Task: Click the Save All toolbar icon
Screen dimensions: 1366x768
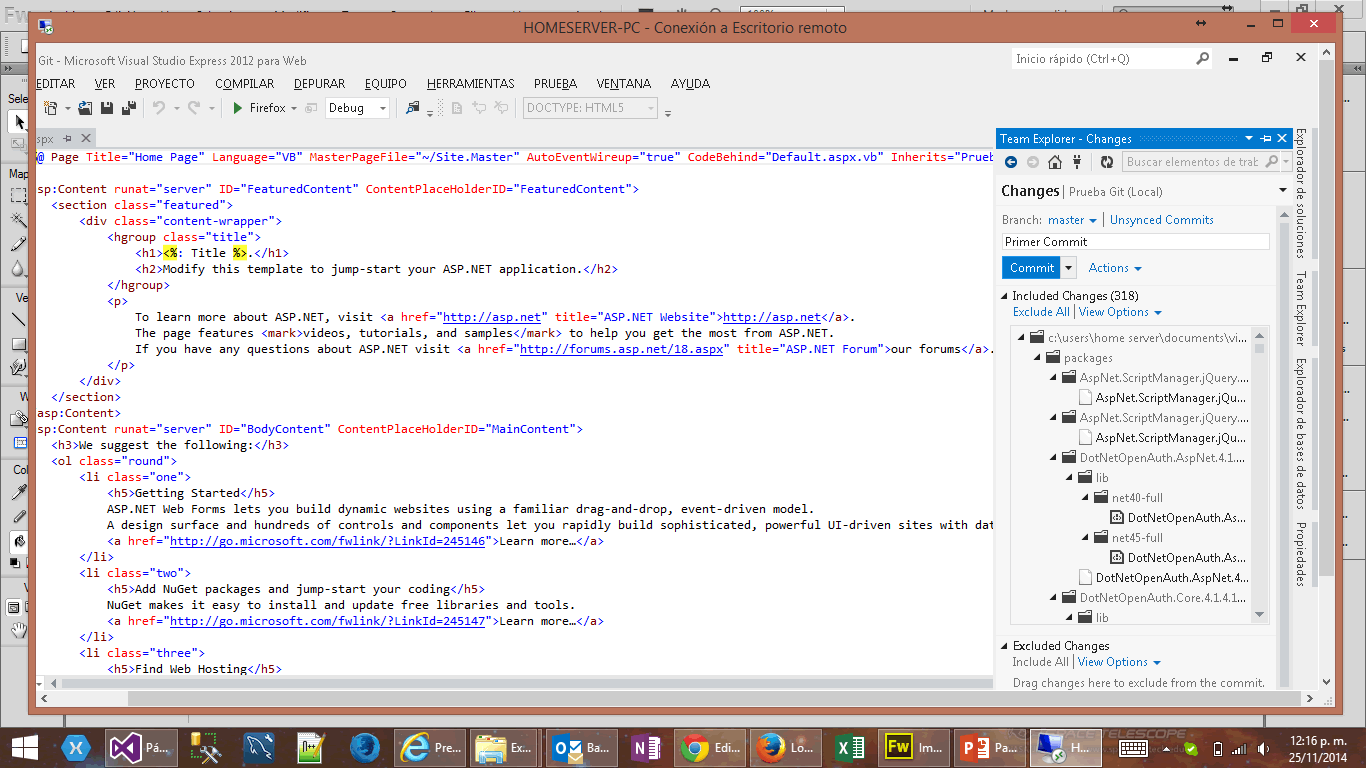Action: [x=128, y=108]
